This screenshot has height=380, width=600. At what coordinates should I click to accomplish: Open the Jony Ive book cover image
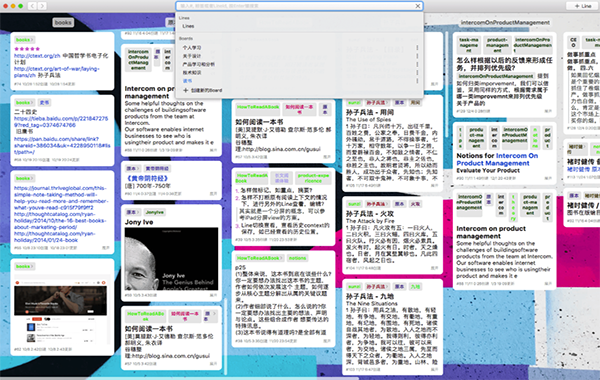171,259
